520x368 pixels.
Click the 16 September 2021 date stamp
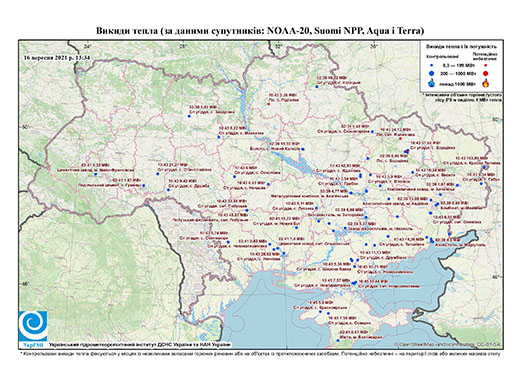pyautogui.click(x=57, y=57)
